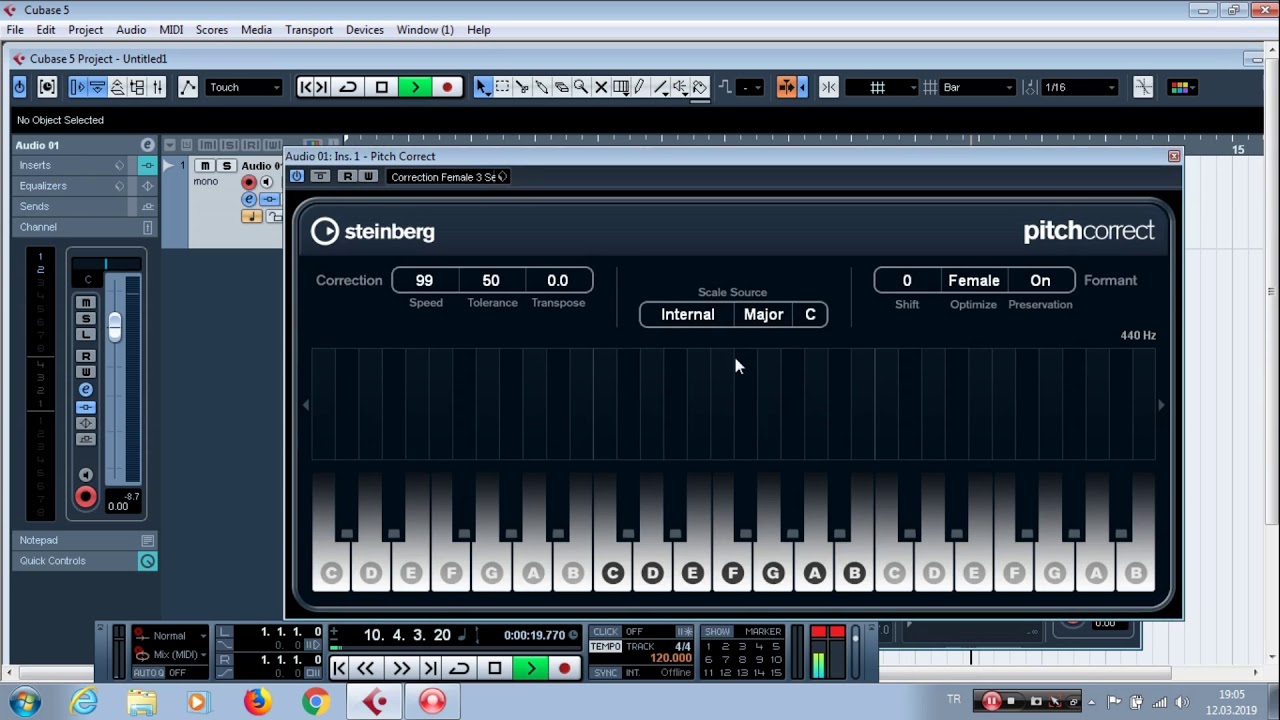Open the color selector palette
Viewport: 1280px width, 720px height.
point(1180,87)
